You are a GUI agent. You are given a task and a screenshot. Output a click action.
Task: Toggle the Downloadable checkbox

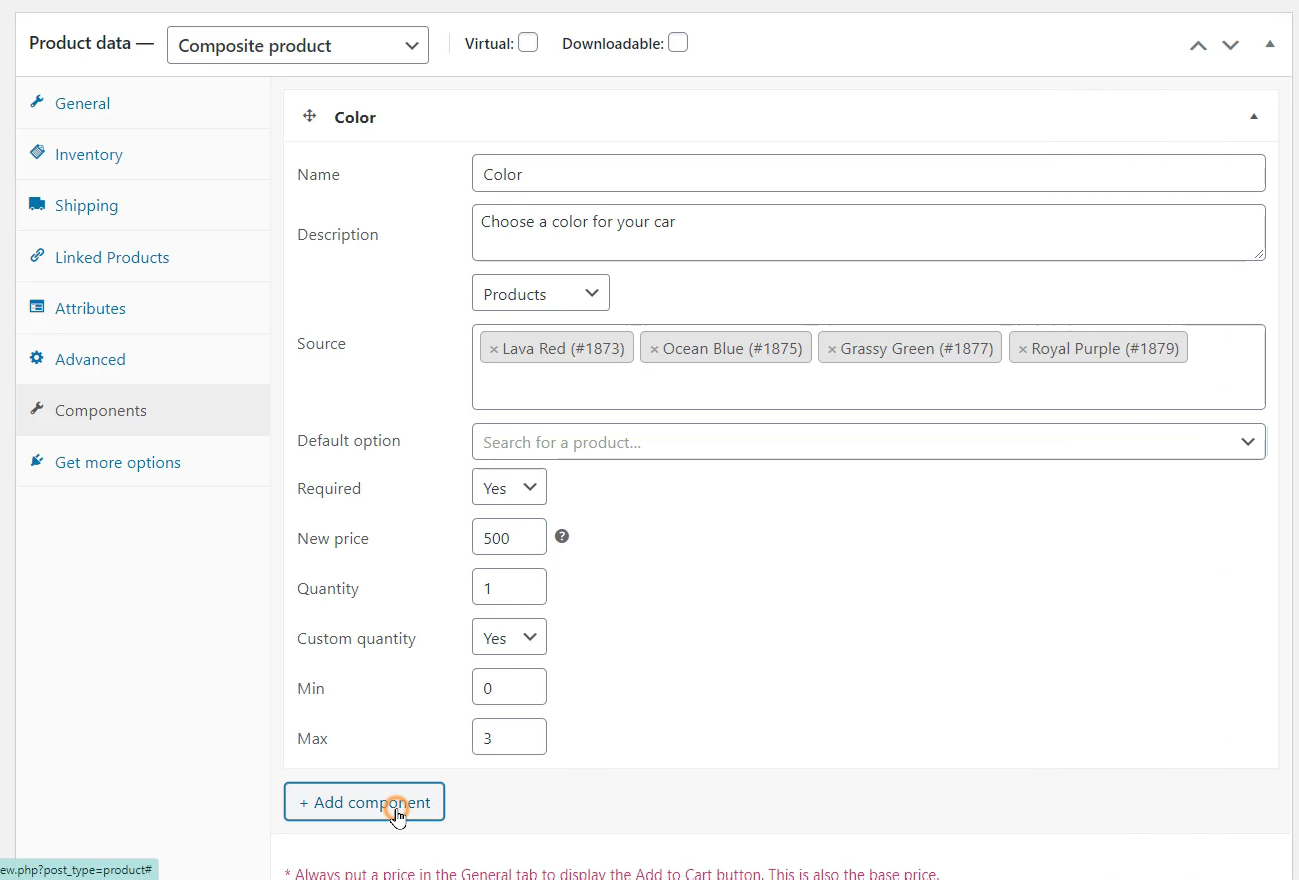[x=678, y=42]
